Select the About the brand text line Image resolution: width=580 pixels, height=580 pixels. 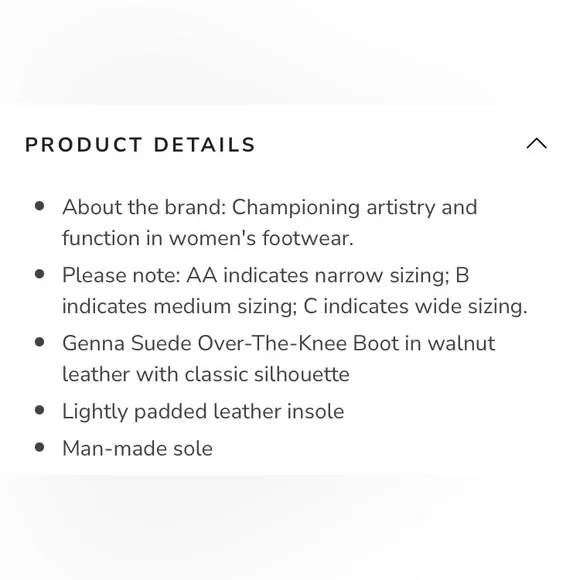270,208
